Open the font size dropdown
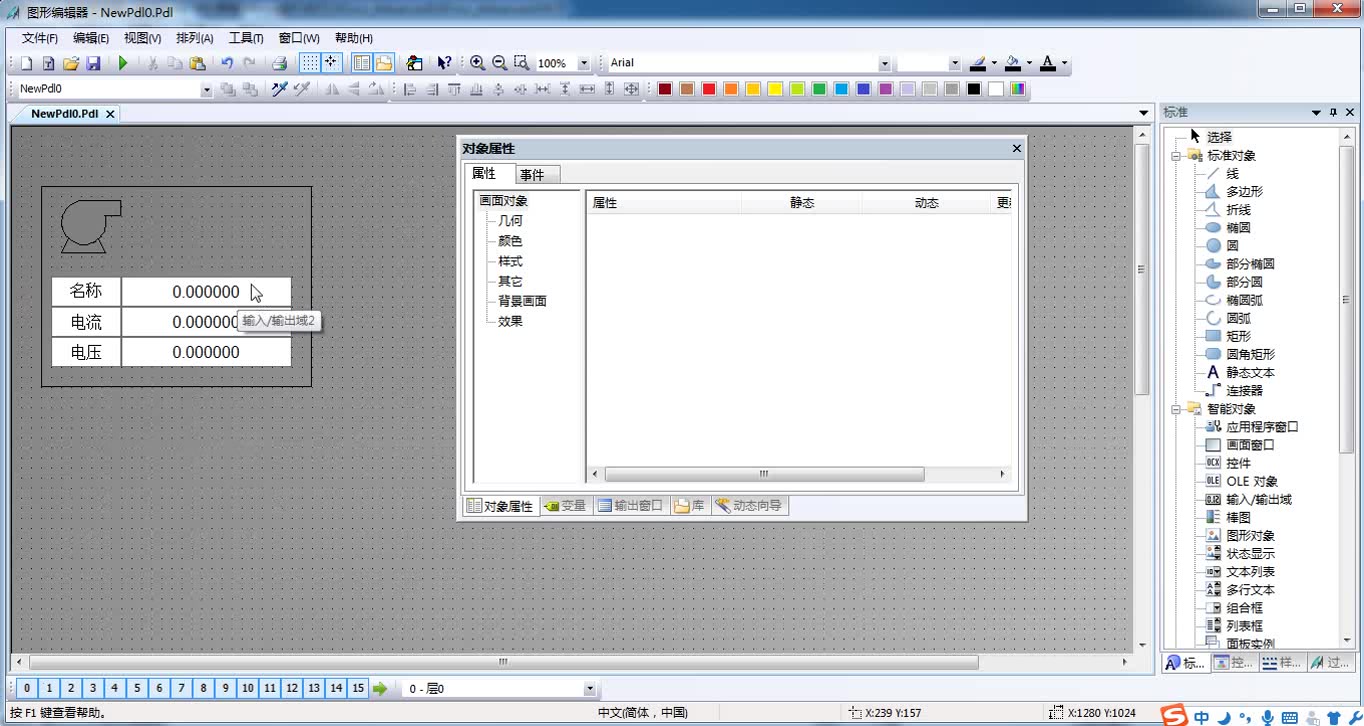The height and width of the screenshot is (726, 1364). (955, 63)
